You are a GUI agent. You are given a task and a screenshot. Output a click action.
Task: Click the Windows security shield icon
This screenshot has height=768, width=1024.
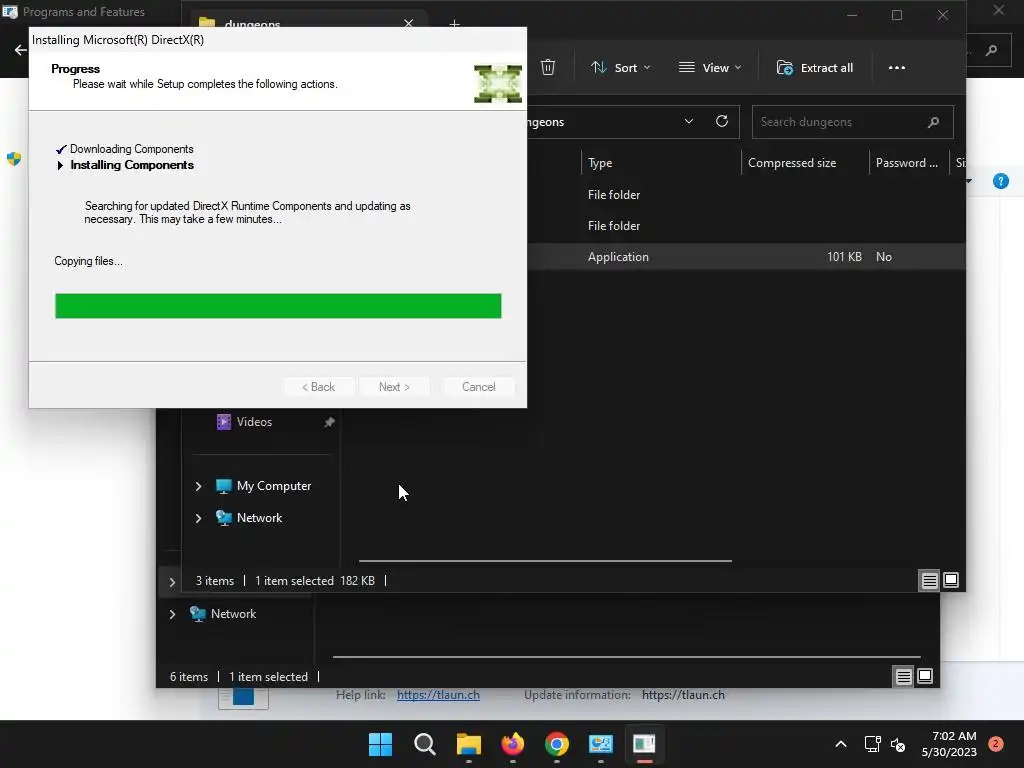tap(14, 159)
